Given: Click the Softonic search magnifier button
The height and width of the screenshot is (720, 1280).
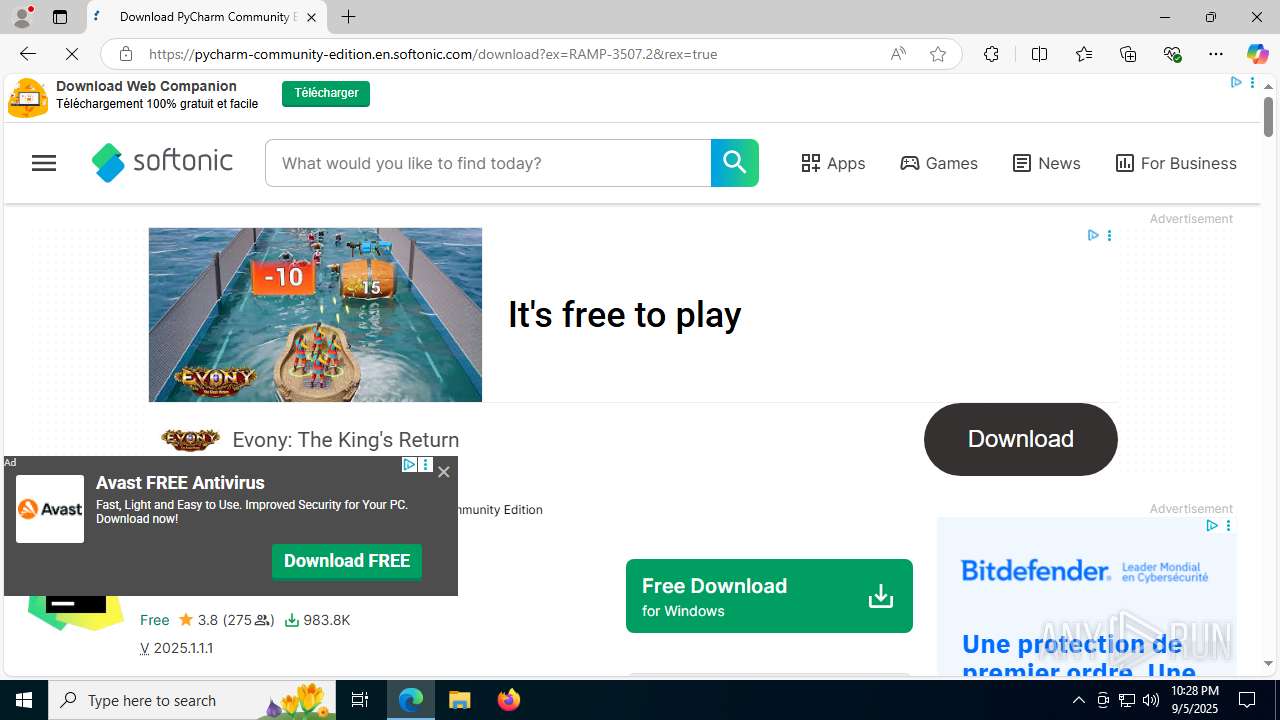Looking at the screenshot, I should (735, 163).
